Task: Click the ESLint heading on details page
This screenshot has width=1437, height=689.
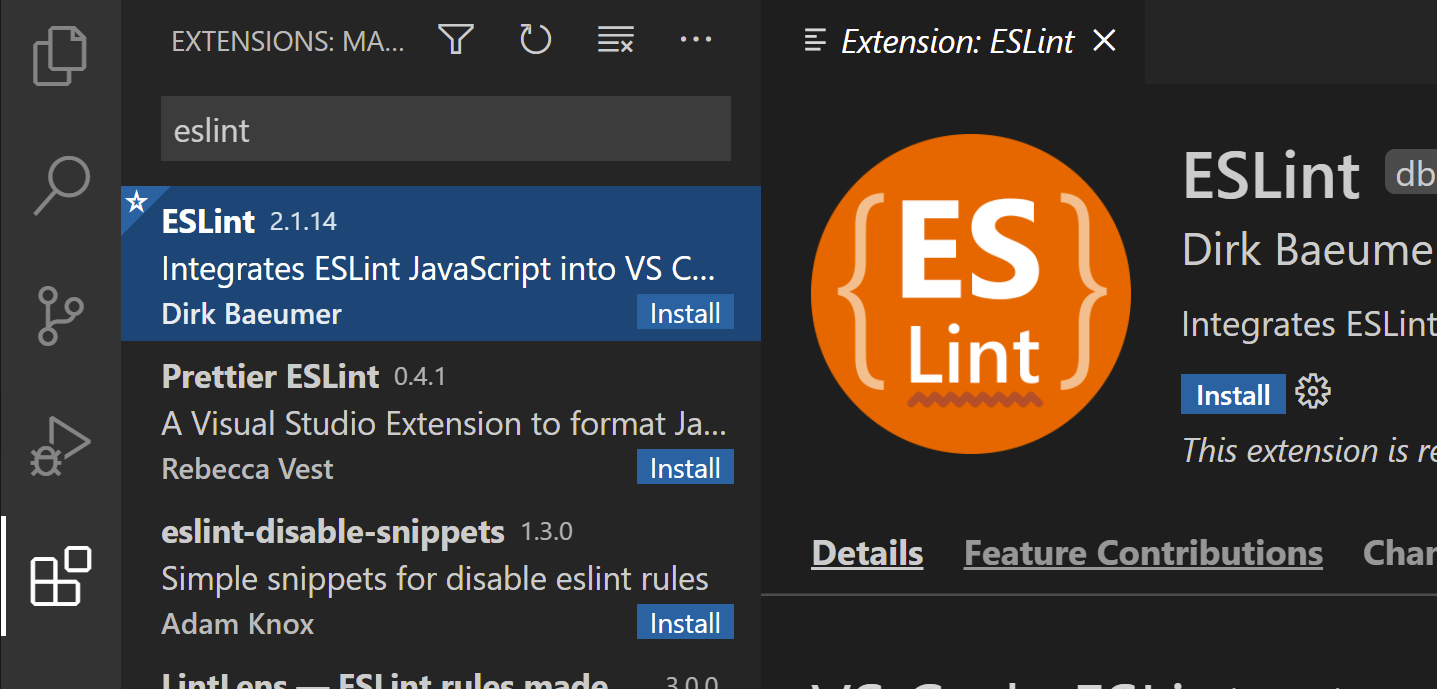Action: pos(1271,177)
